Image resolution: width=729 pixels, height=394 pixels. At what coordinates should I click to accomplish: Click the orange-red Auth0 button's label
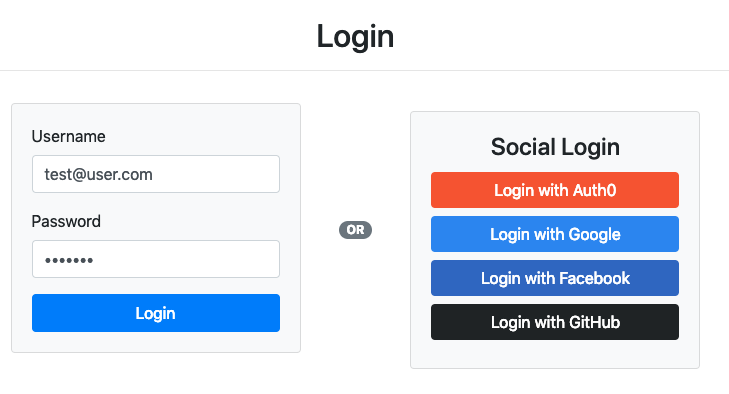pyautogui.click(x=555, y=190)
